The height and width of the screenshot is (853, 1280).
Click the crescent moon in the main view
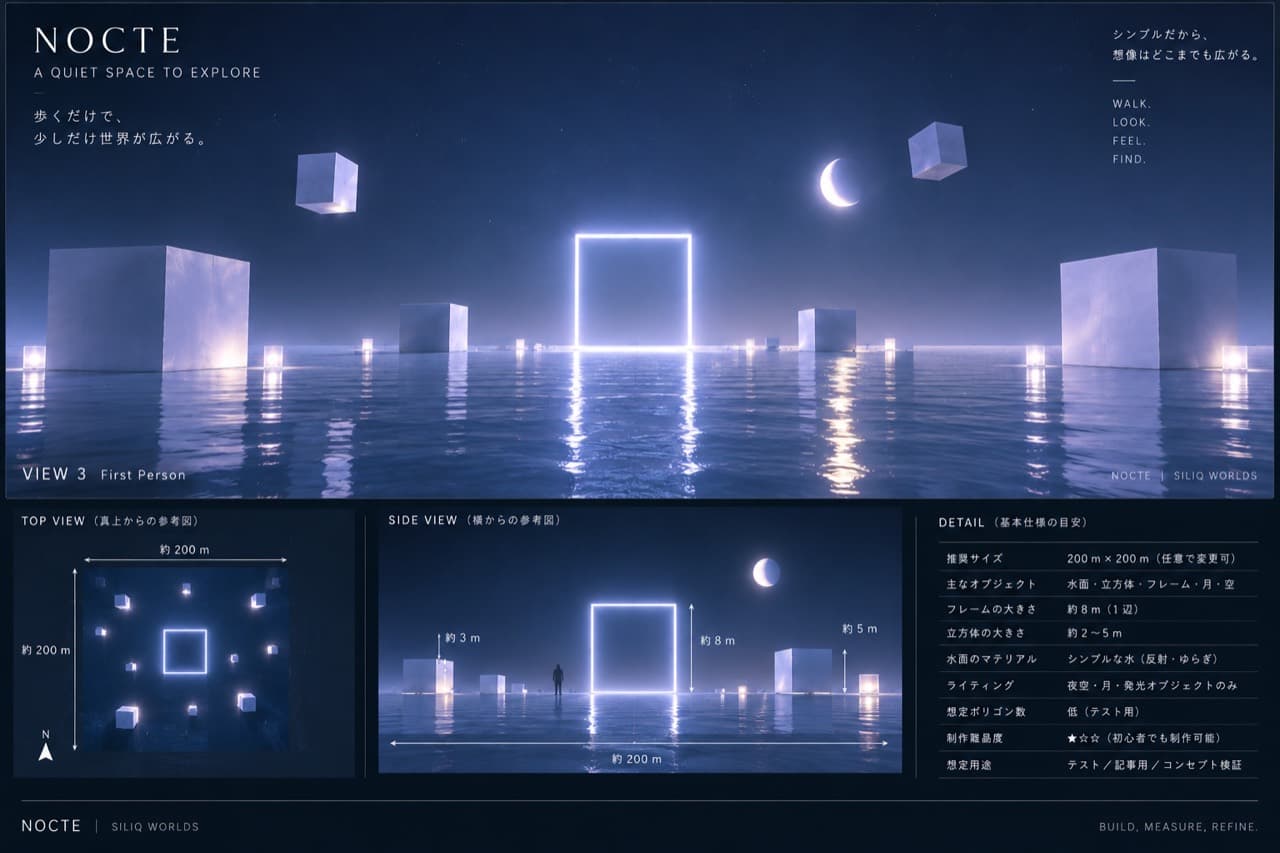(x=837, y=183)
